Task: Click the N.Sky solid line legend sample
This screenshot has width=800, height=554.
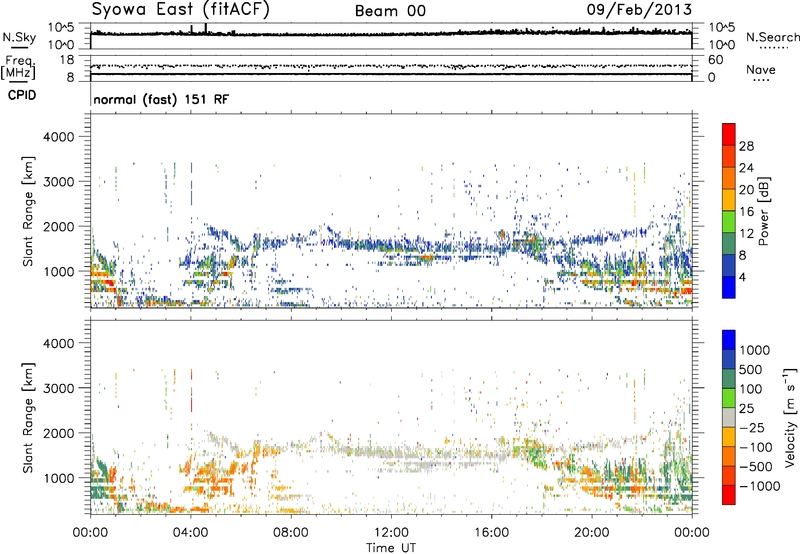Action: coord(19,47)
